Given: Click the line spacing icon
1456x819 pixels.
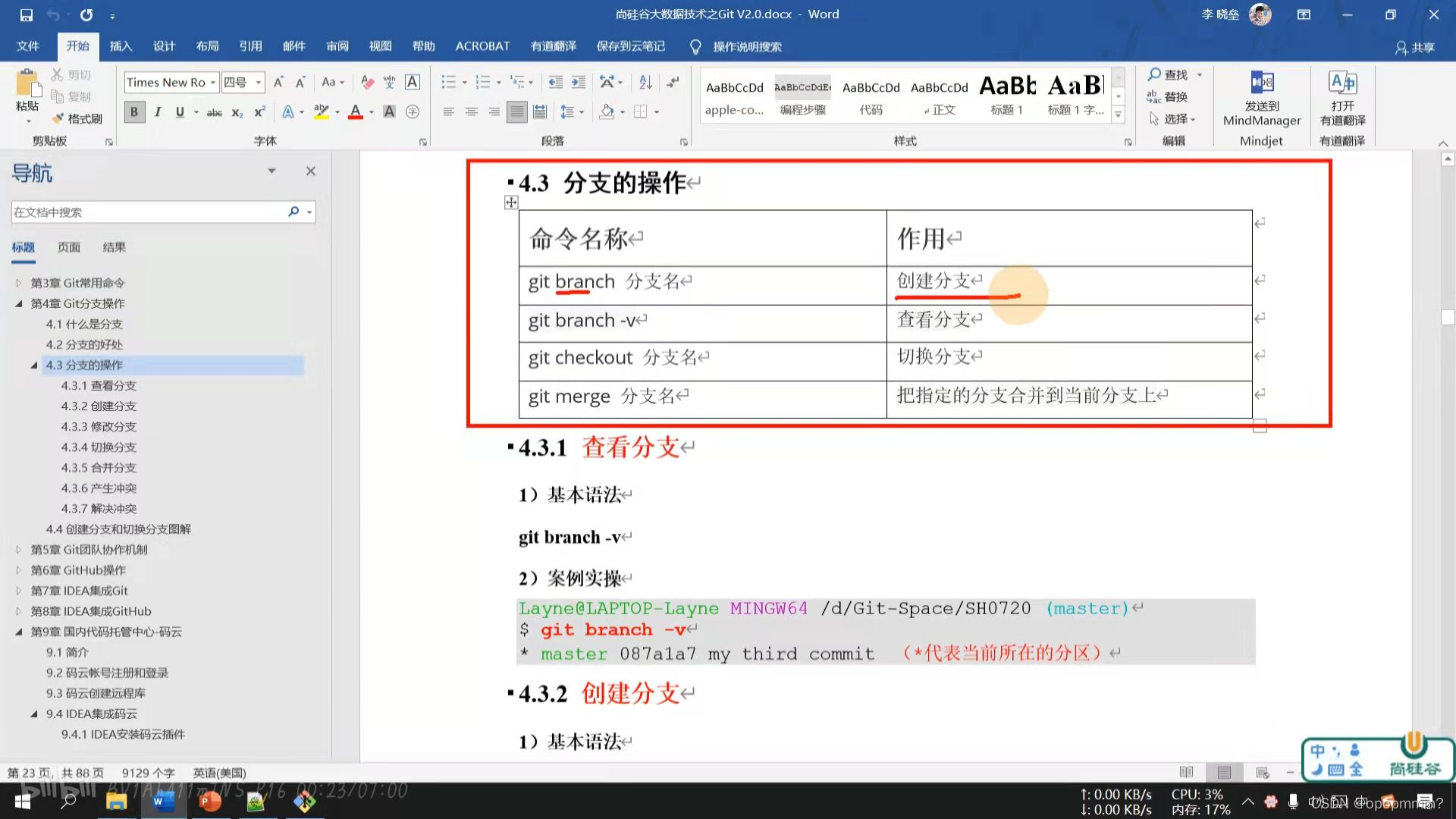Looking at the screenshot, I should (x=567, y=112).
